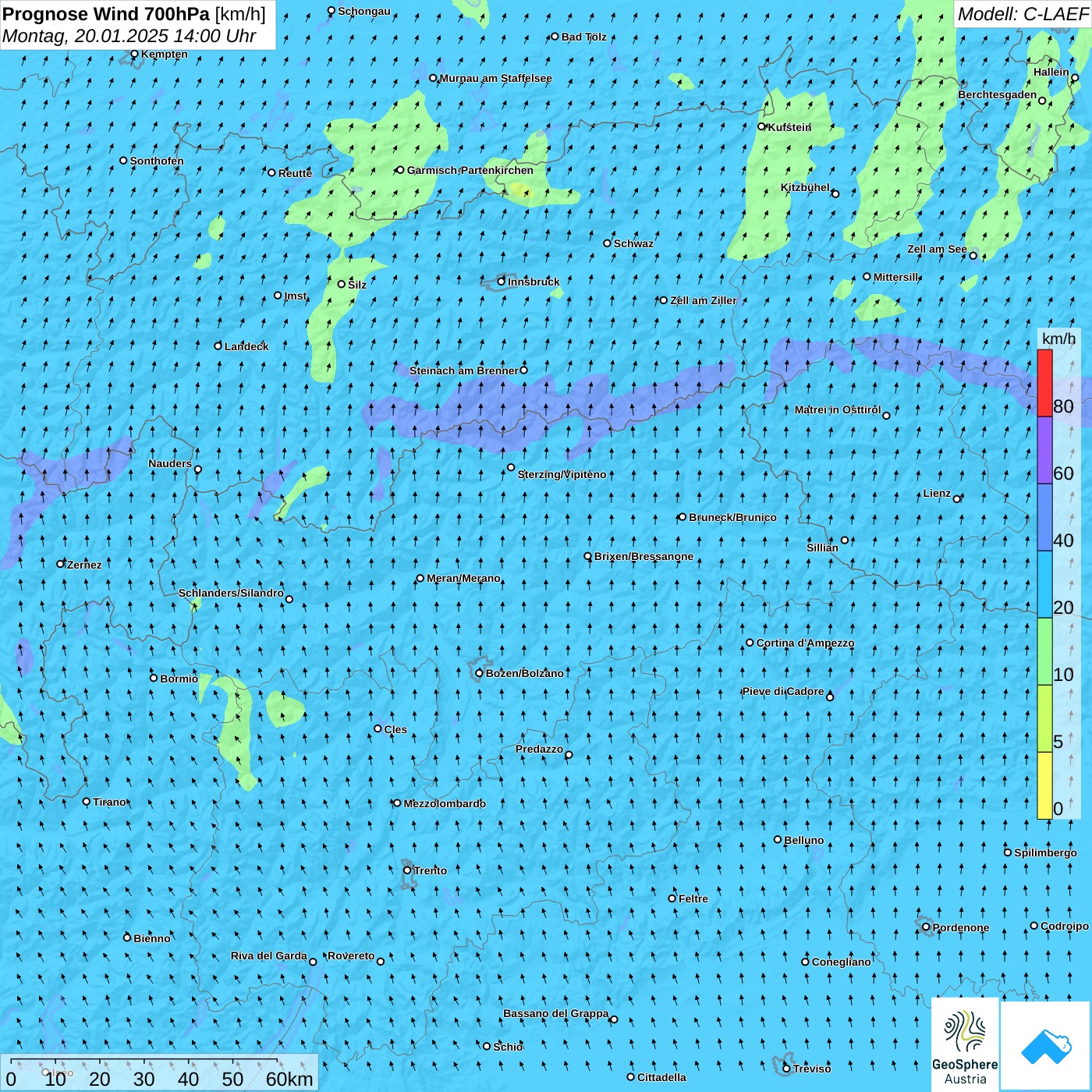1092x1092 pixels.
Task: Select the red 80 km/h legend color
Action: 1044,383
